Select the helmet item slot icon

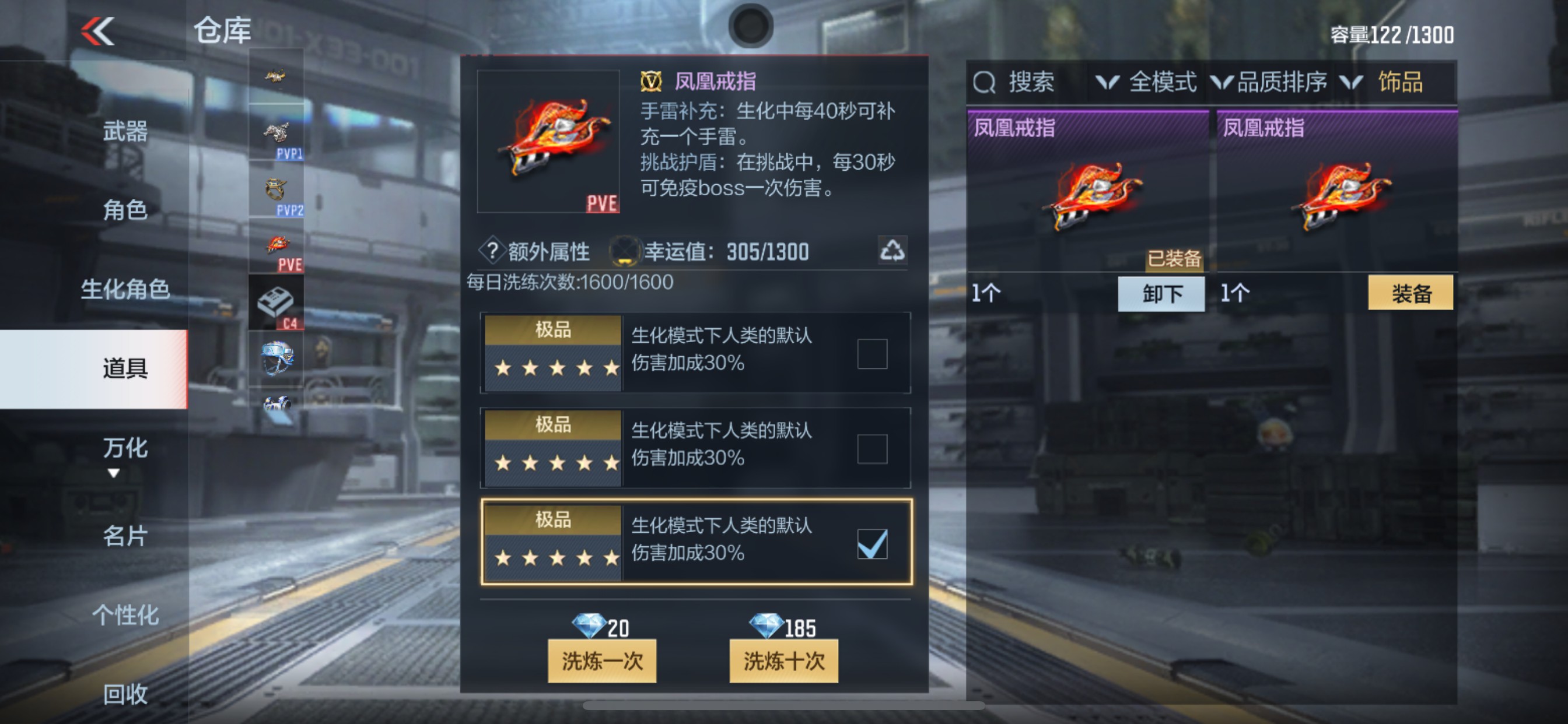276,359
